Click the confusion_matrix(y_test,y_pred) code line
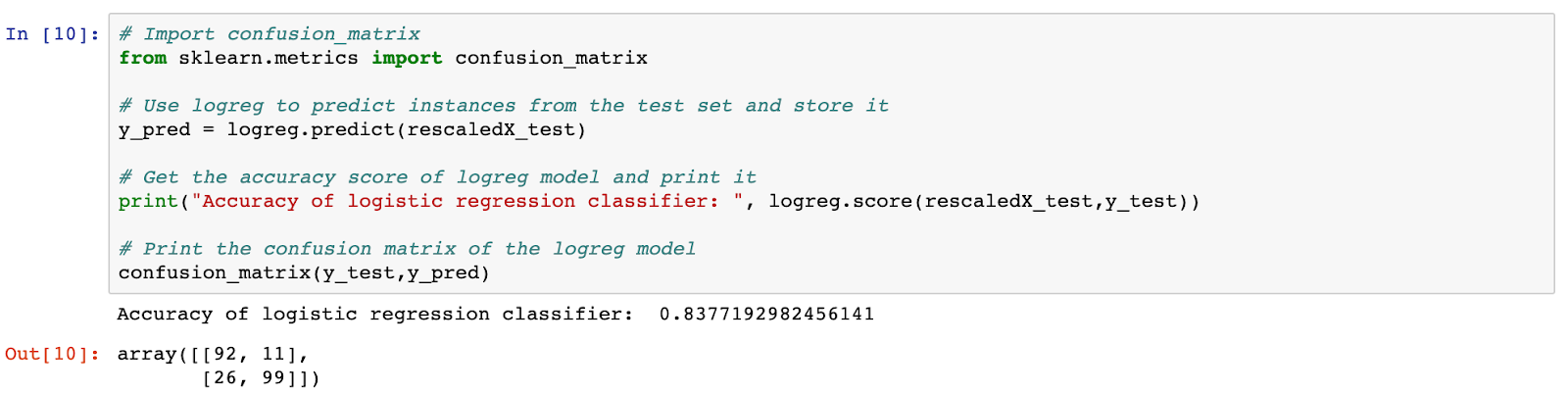Viewport: 1568px width, 393px height. (x=304, y=272)
